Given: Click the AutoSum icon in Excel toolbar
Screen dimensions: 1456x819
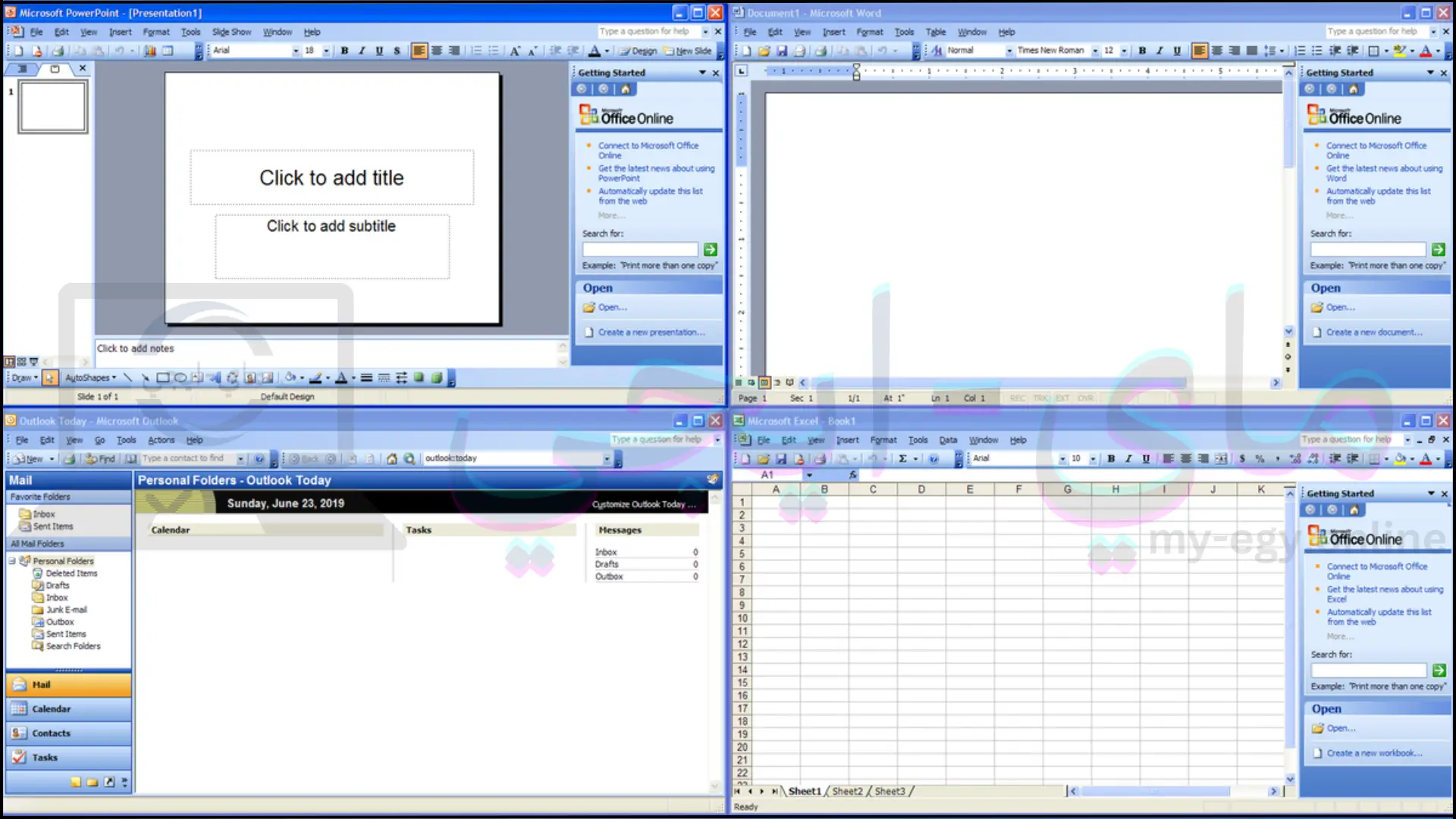Looking at the screenshot, I should (902, 458).
